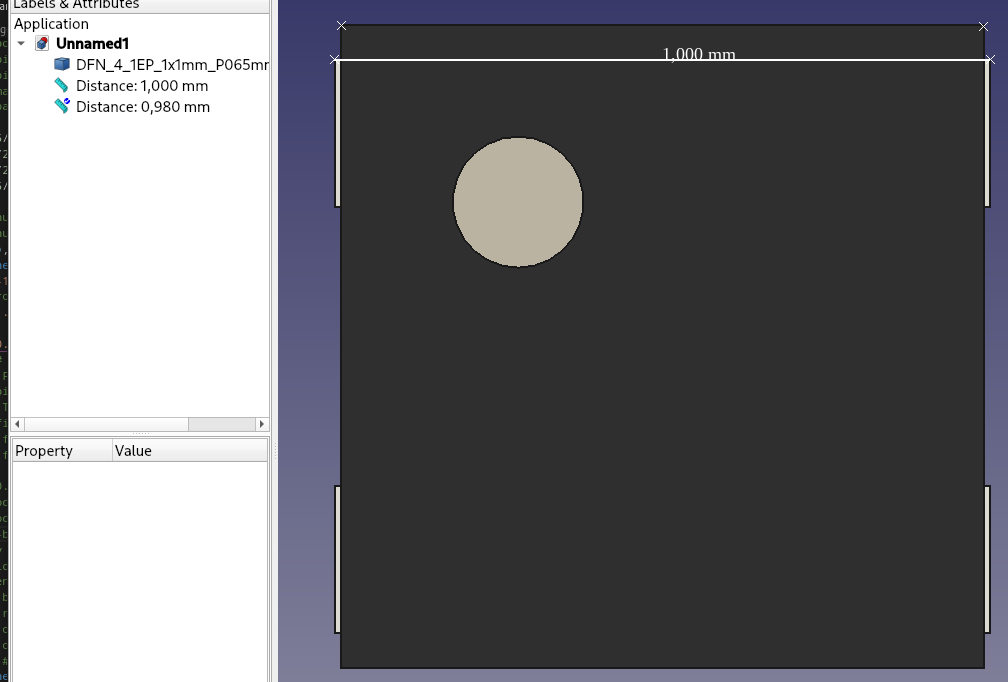This screenshot has width=1008, height=682.
Task: Click the upper-right measurement point X marker
Action: pos(984,26)
